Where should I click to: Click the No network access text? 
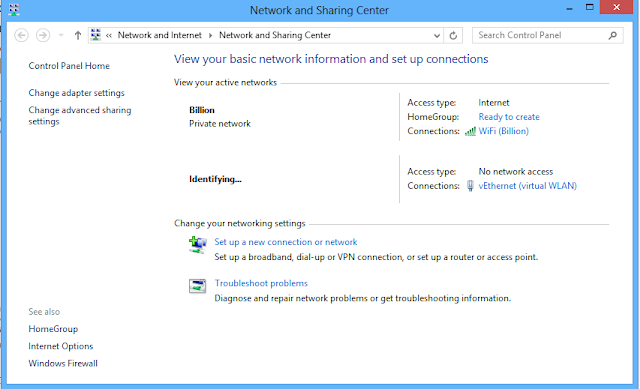tap(516, 172)
